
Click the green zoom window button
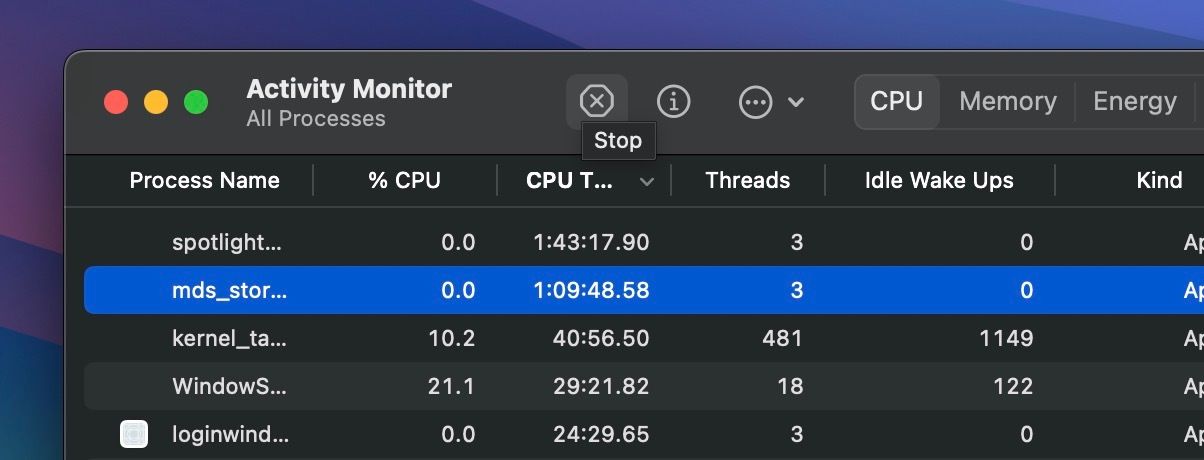point(196,102)
